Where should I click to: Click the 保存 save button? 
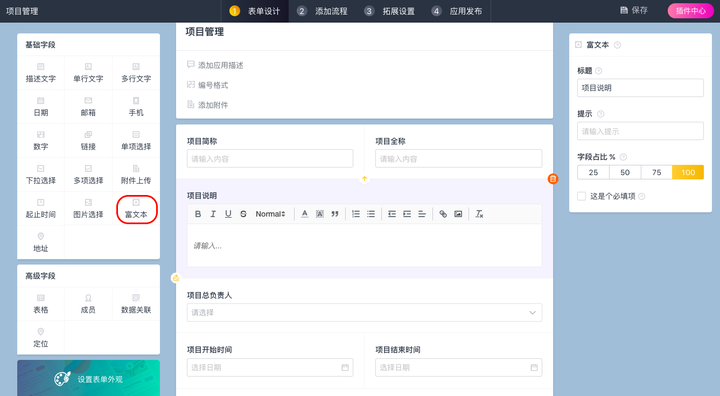634,10
